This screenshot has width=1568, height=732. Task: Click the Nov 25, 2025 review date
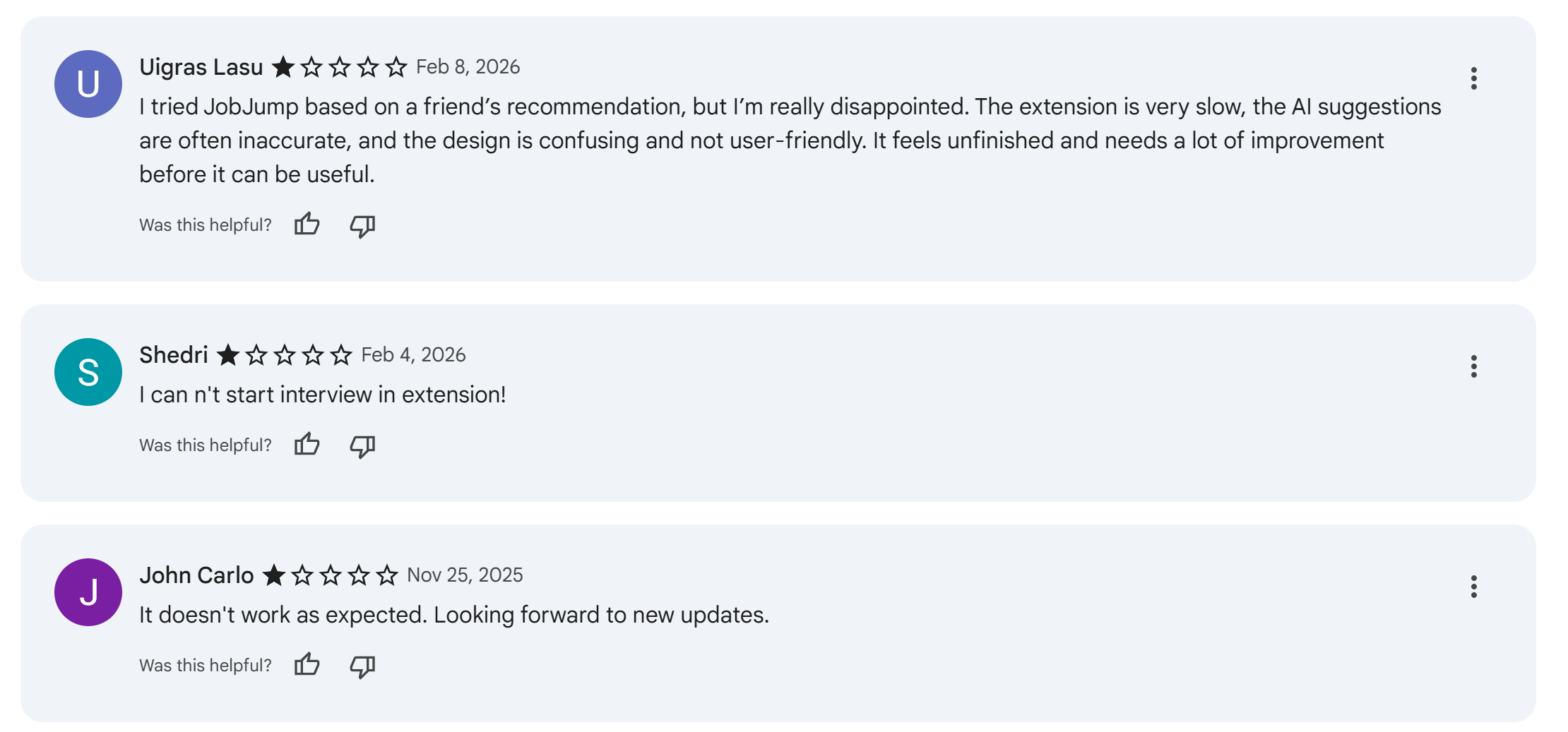click(465, 575)
